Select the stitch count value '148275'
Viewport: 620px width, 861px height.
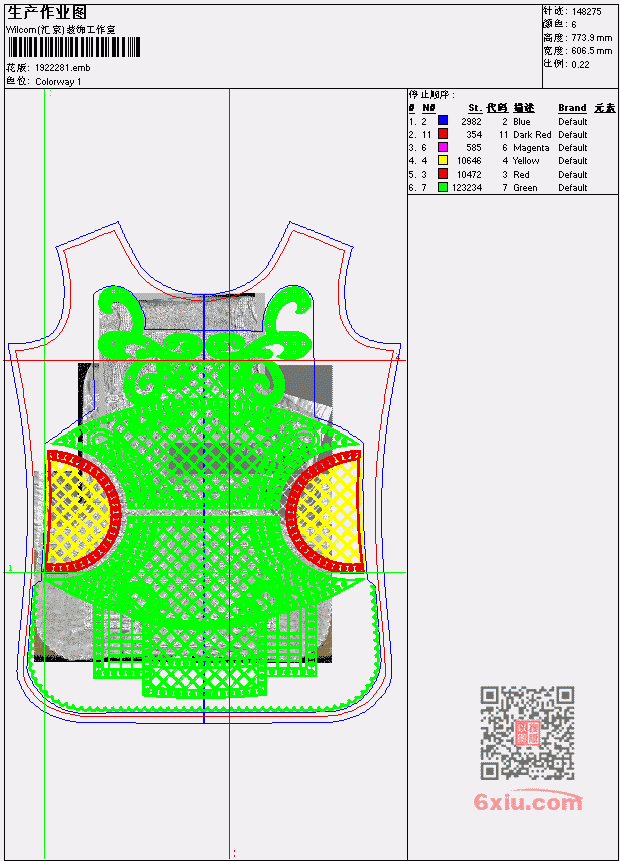click(587, 12)
